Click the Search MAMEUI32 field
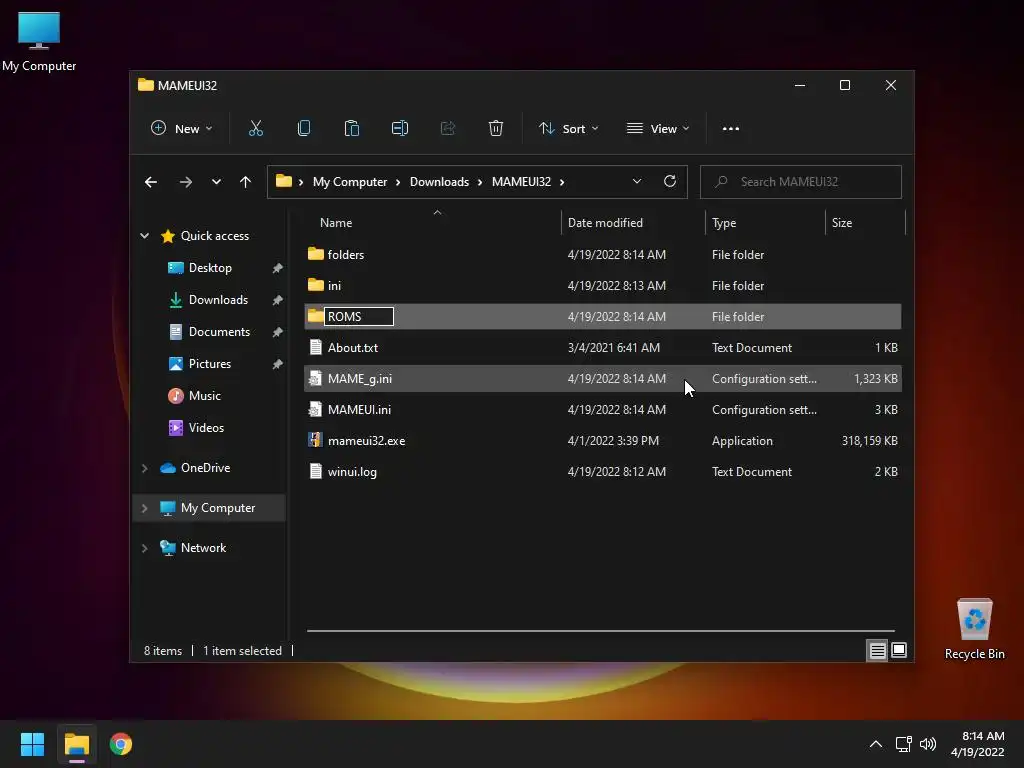The image size is (1024, 768). pyautogui.click(x=801, y=182)
